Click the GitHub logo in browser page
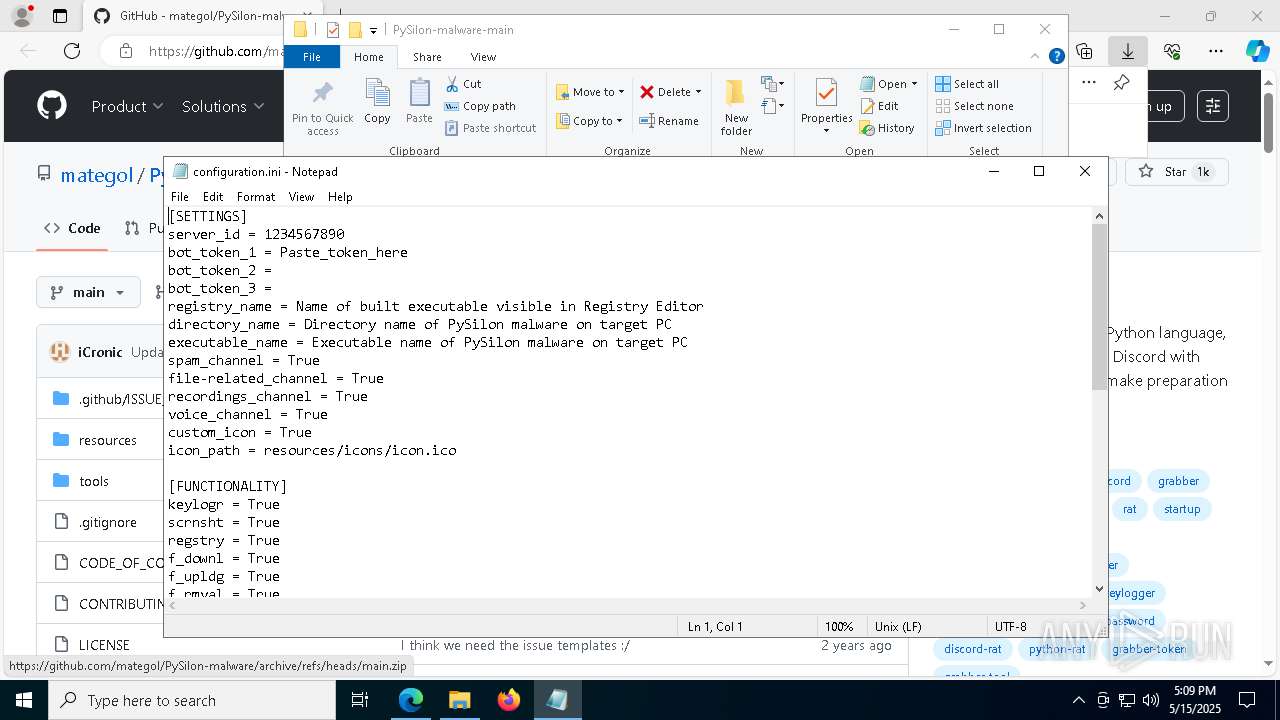Viewport: 1280px width, 720px height. [52, 106]
